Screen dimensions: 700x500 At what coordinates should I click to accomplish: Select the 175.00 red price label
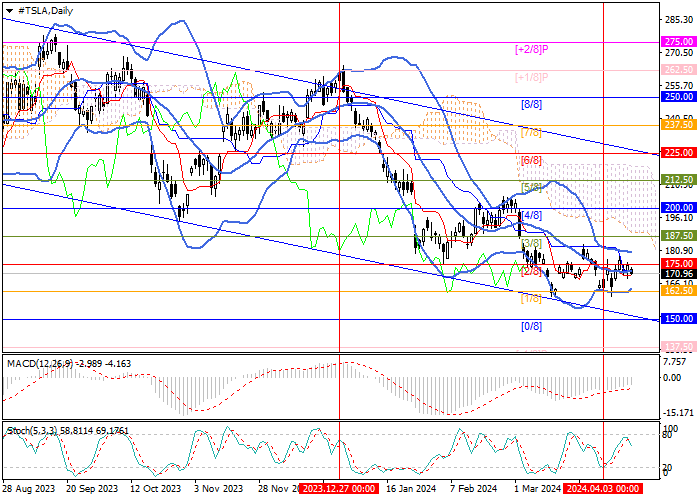pyautogui.click(x=679, y=263)
